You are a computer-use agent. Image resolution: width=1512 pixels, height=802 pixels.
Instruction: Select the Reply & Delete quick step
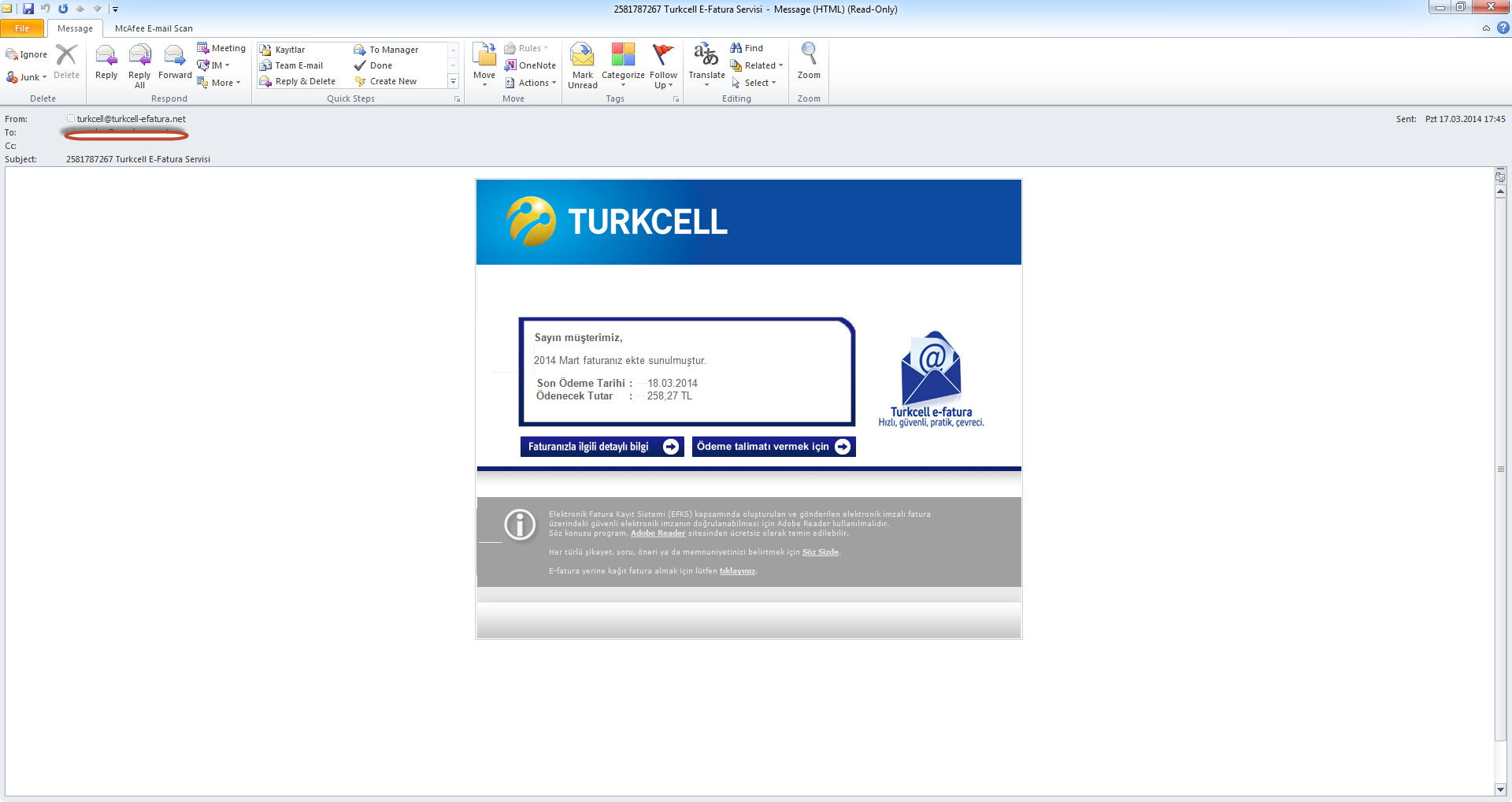[298, 81]
